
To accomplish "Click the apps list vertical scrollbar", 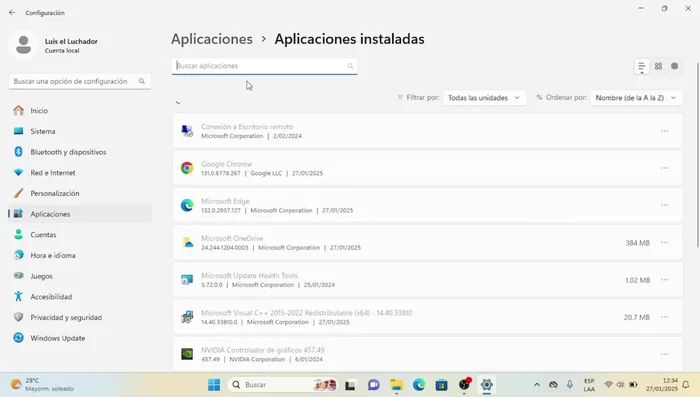I will 697,155.
